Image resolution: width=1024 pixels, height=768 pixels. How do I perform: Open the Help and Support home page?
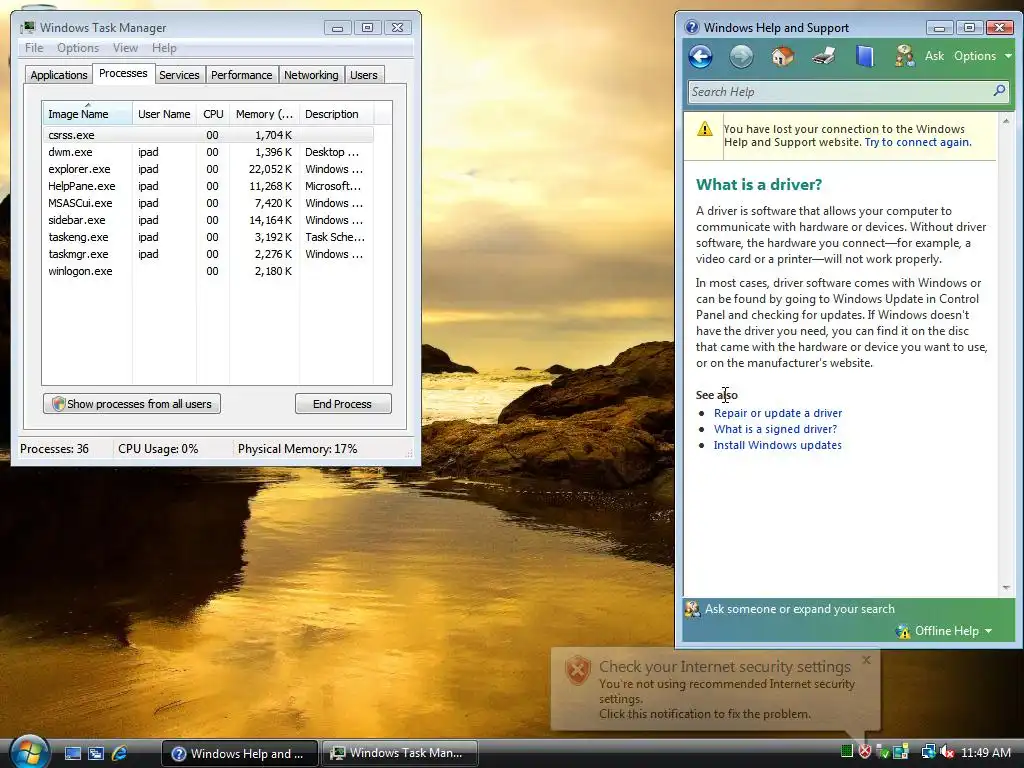coord(782,56)
